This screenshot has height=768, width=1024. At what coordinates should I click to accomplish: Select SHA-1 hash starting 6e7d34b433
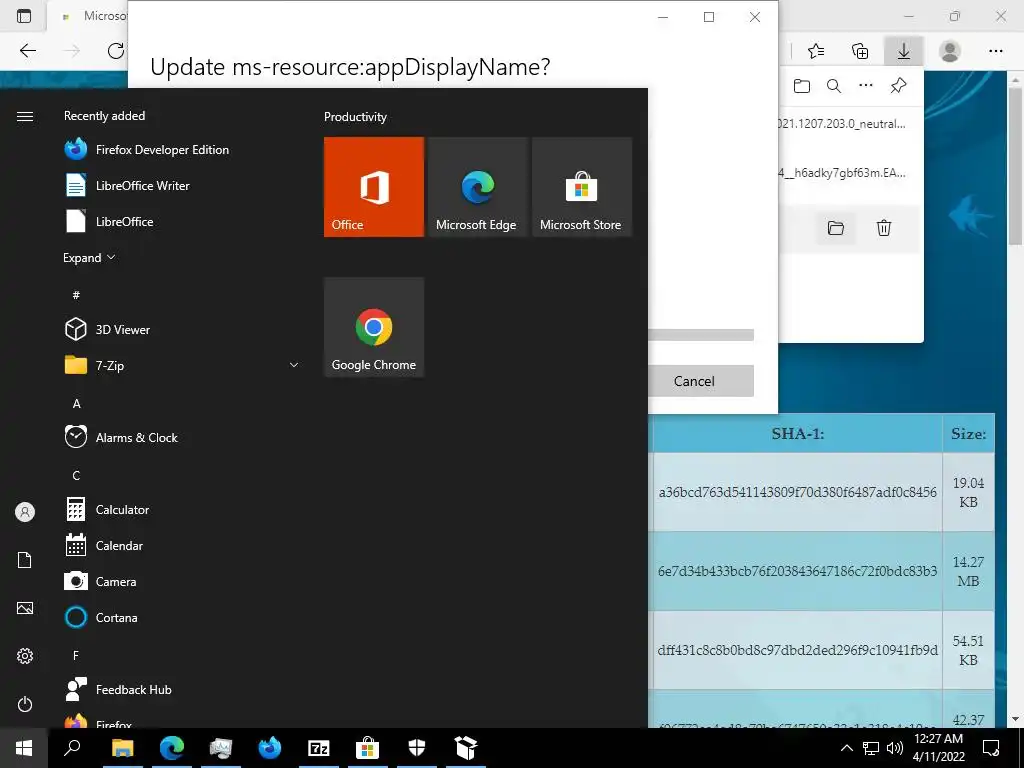pyautogui.click(x=797, y=571)
